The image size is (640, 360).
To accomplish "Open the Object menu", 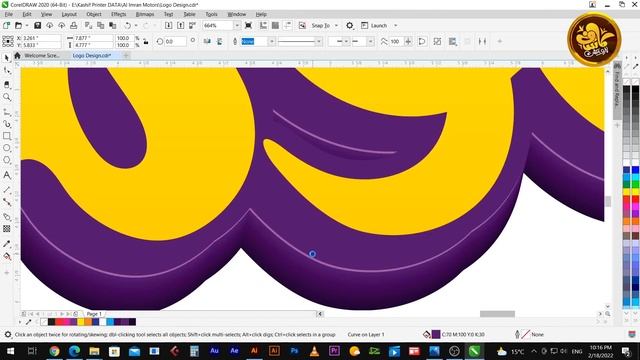I will (94, 14).
